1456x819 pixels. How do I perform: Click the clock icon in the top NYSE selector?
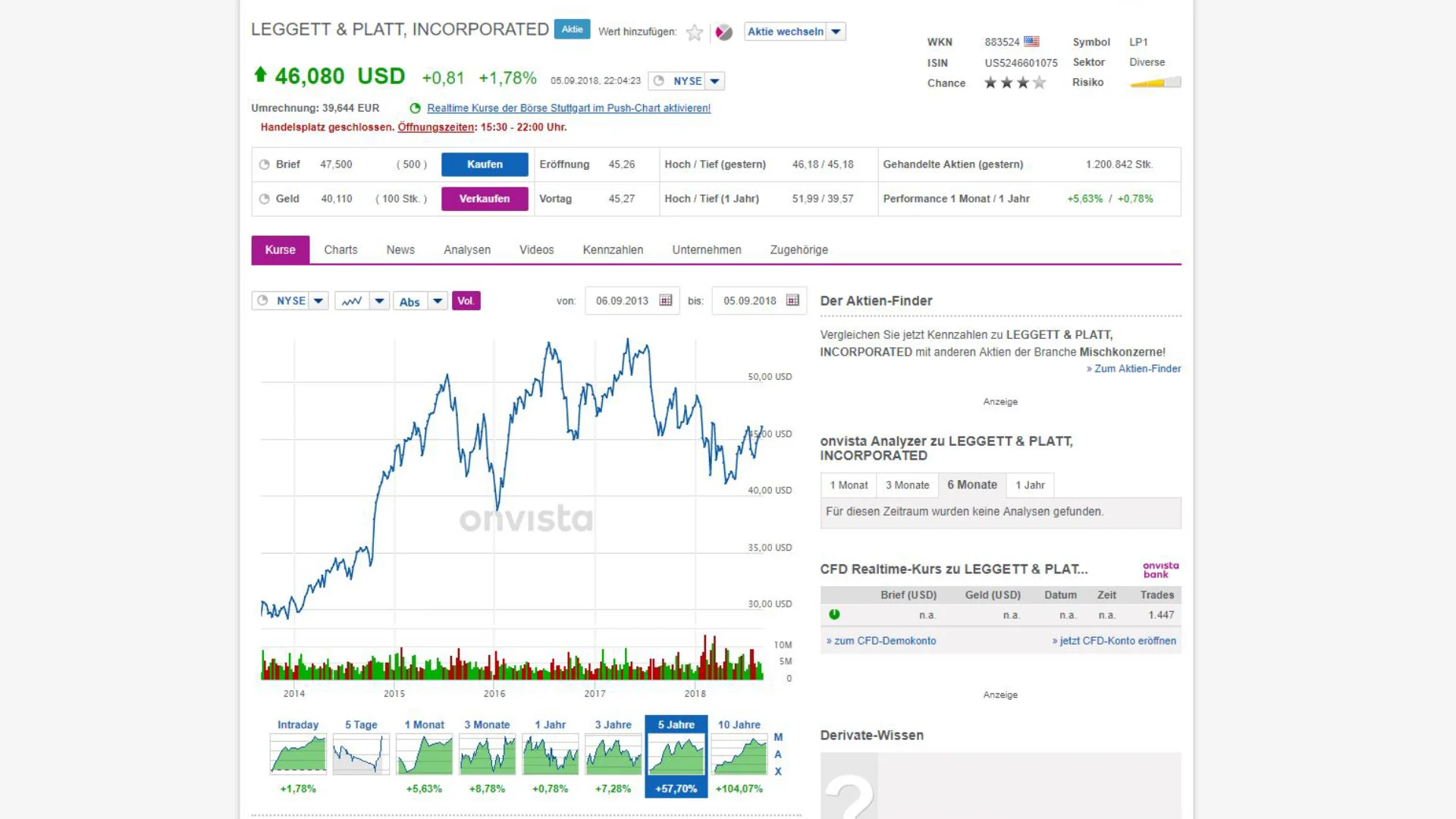pos(658,80)
